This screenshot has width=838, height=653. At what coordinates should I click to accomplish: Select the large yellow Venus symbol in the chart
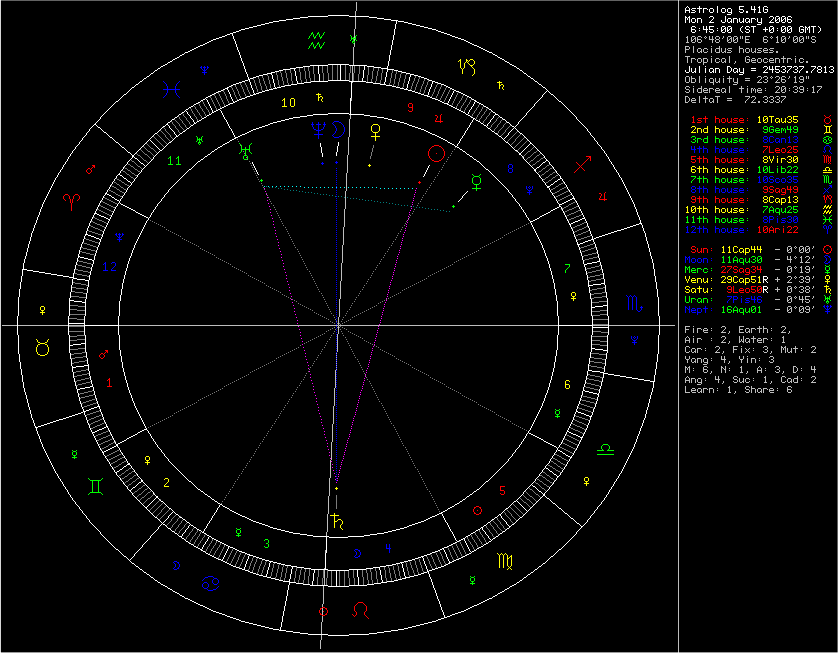point(376,131)
